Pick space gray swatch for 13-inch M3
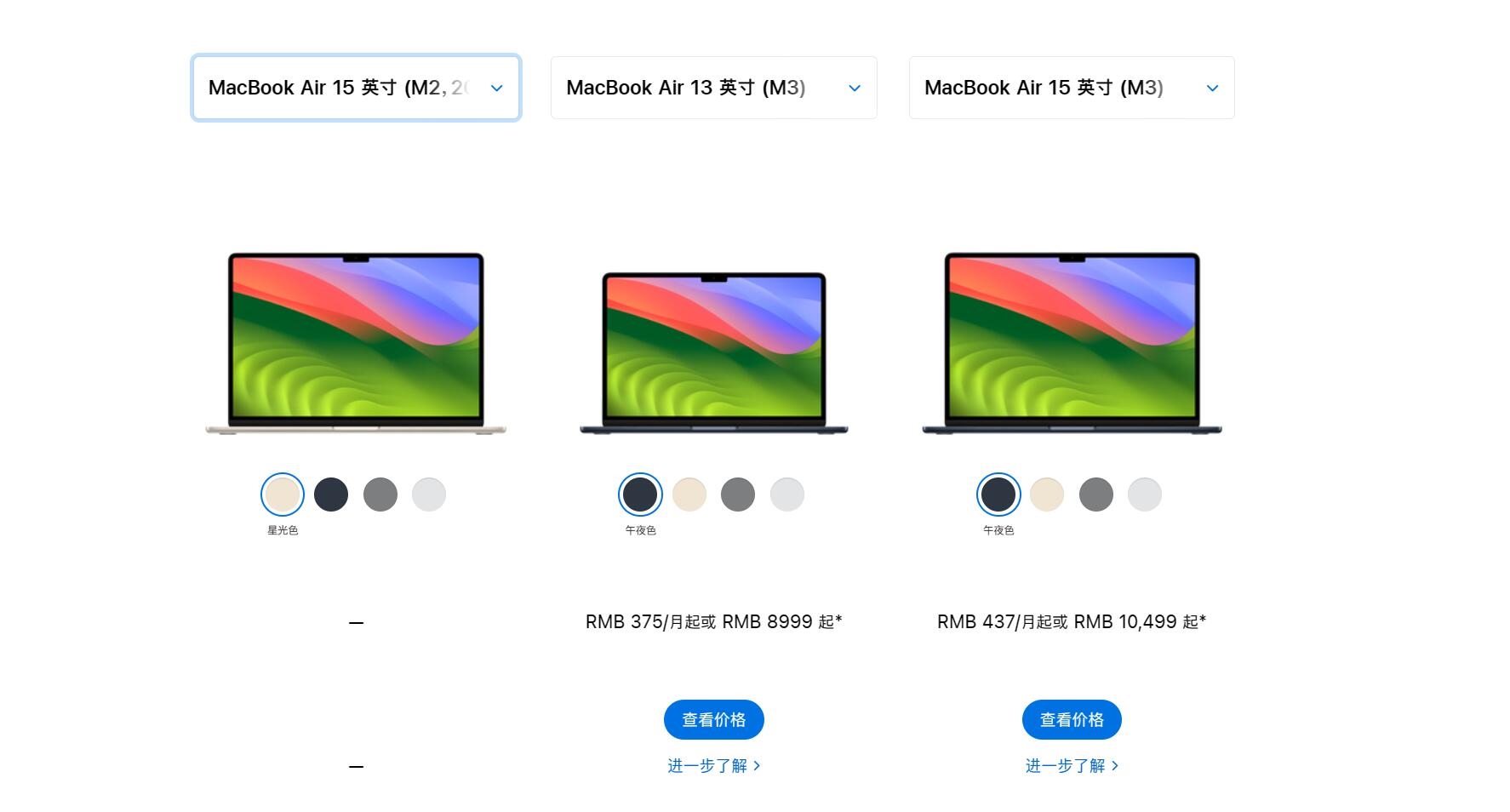 coord(738,495)
